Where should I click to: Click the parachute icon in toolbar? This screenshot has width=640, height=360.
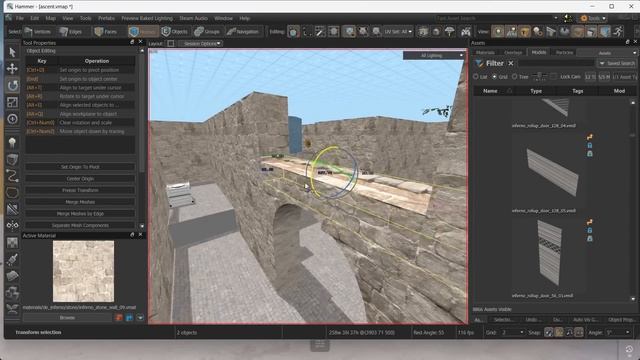pyautogui.click(x=449, y=31)
